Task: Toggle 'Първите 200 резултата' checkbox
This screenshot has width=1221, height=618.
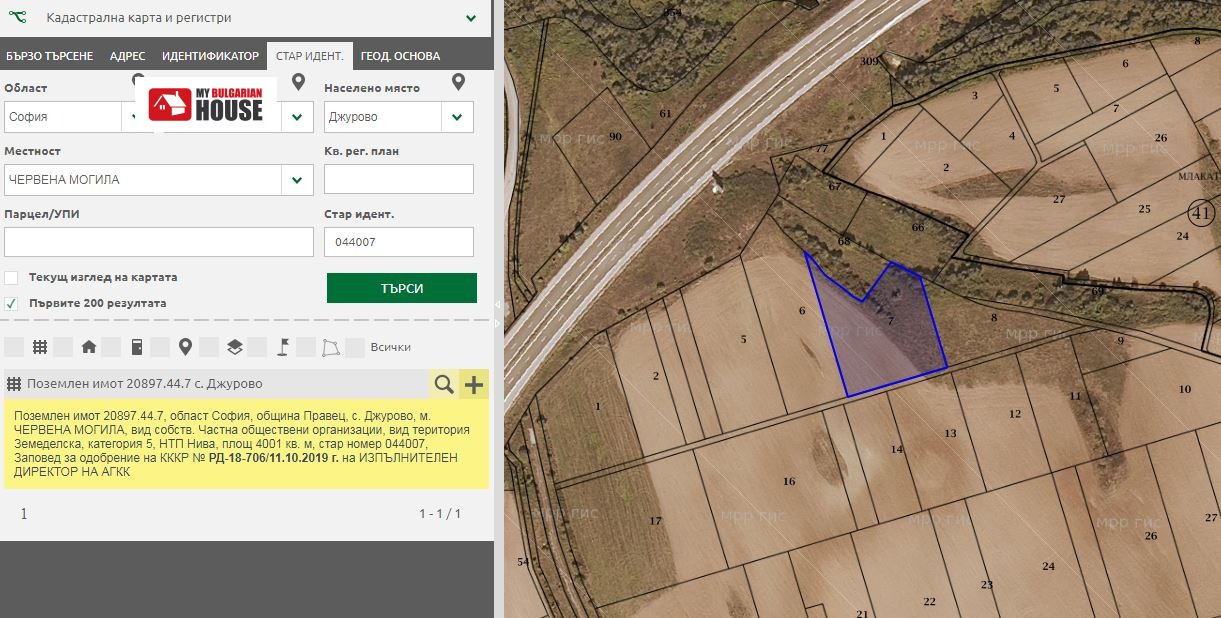Action: pyautogui.click(x=11, y=303)
